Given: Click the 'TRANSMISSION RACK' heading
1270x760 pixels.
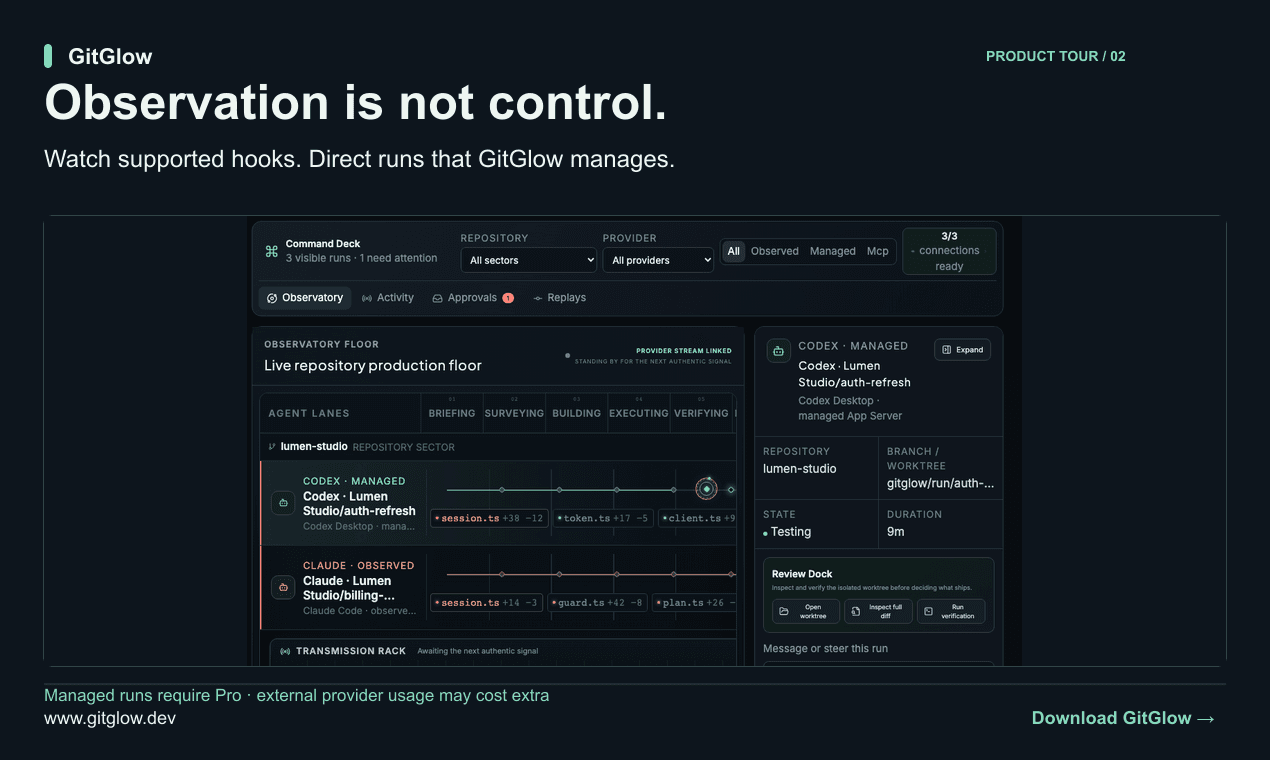Looking at the screenshot, I should point(351,651).
